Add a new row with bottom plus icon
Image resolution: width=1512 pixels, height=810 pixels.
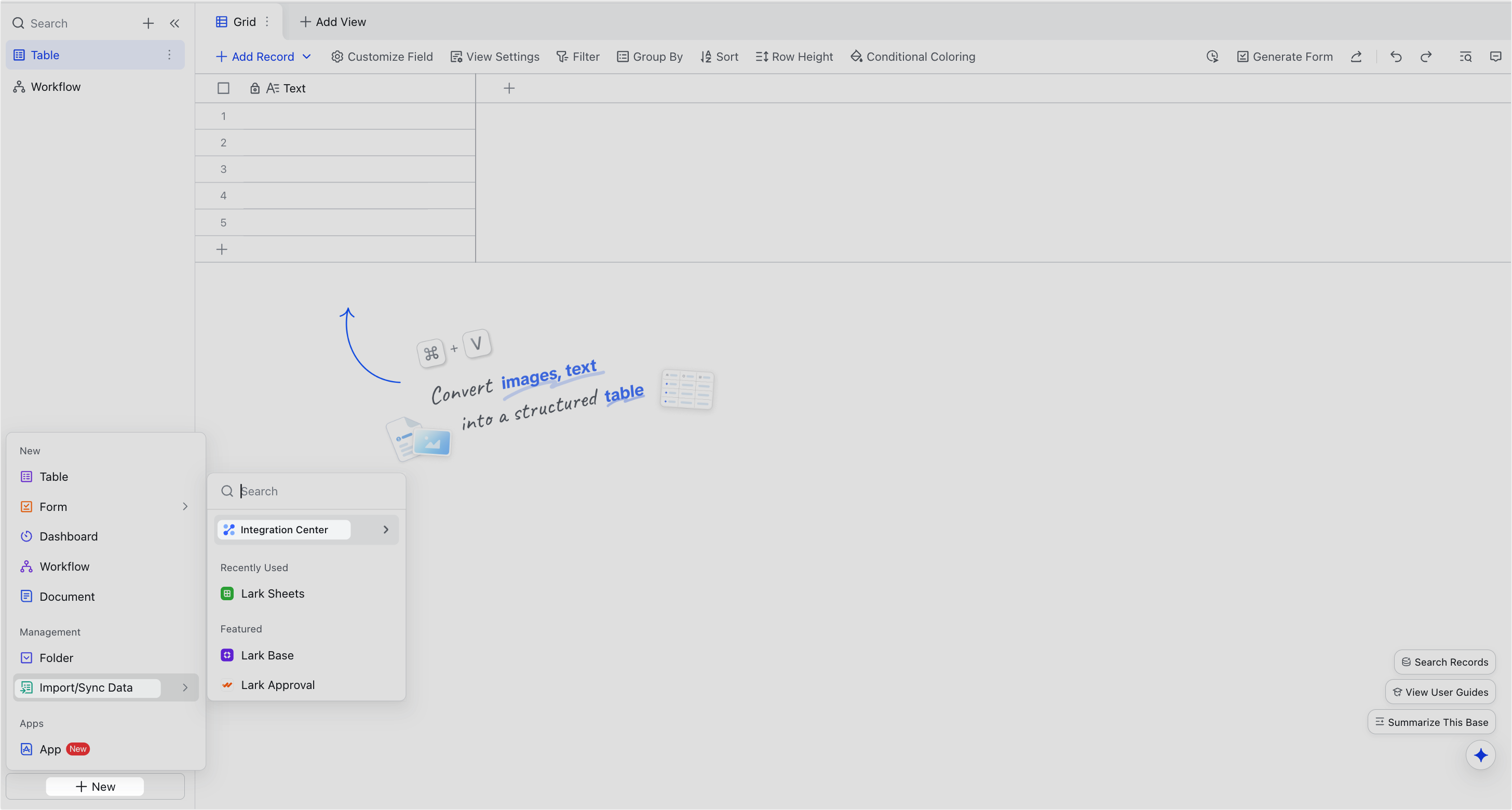click(221, 249)
